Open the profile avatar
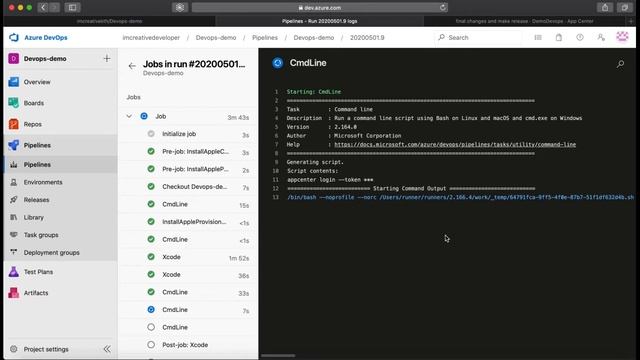Screen dimensions: 640x360 click(622, 37)
